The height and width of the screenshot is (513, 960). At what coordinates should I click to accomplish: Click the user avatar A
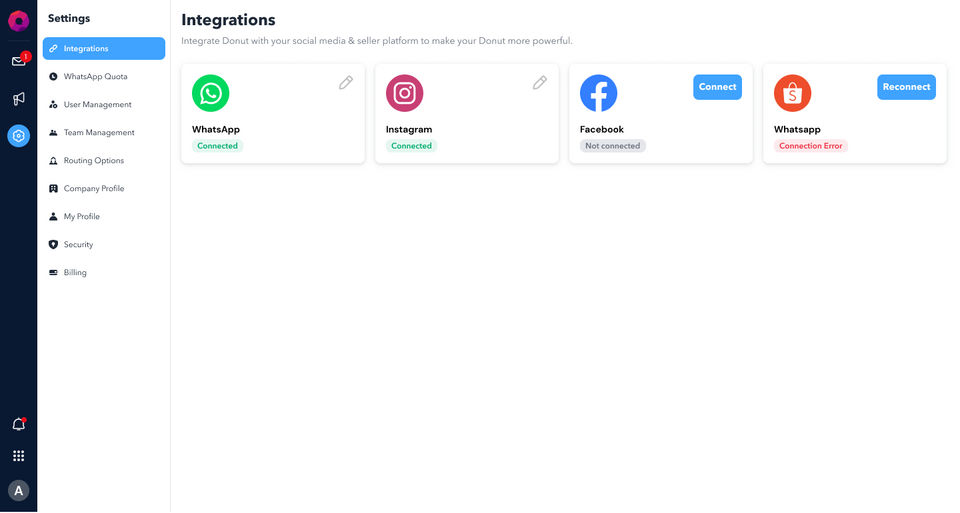click(x=18, y=490)
